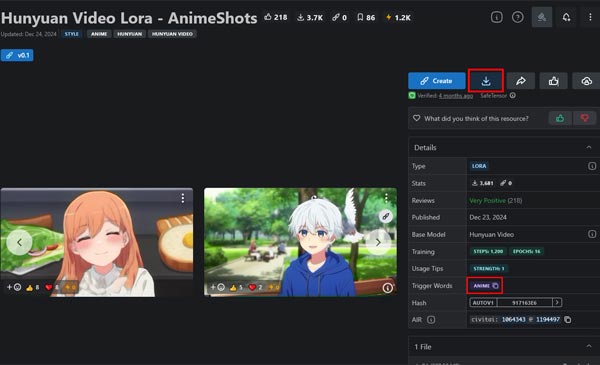Click the 218 likes counter in the header
This screenshot has height=365, width=600.
(x=276, y=17)
